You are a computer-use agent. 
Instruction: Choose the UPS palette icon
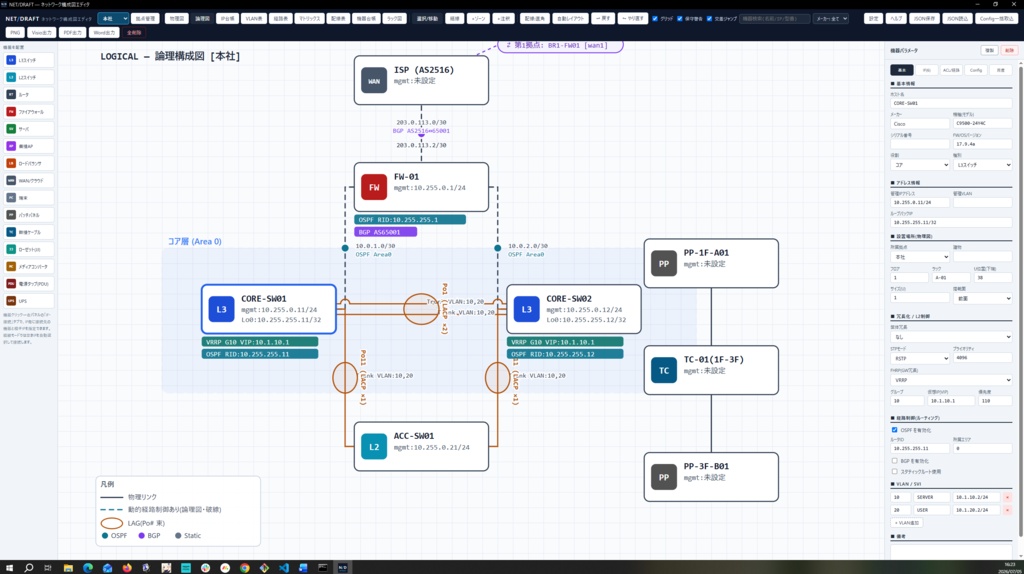pos(11,301)
